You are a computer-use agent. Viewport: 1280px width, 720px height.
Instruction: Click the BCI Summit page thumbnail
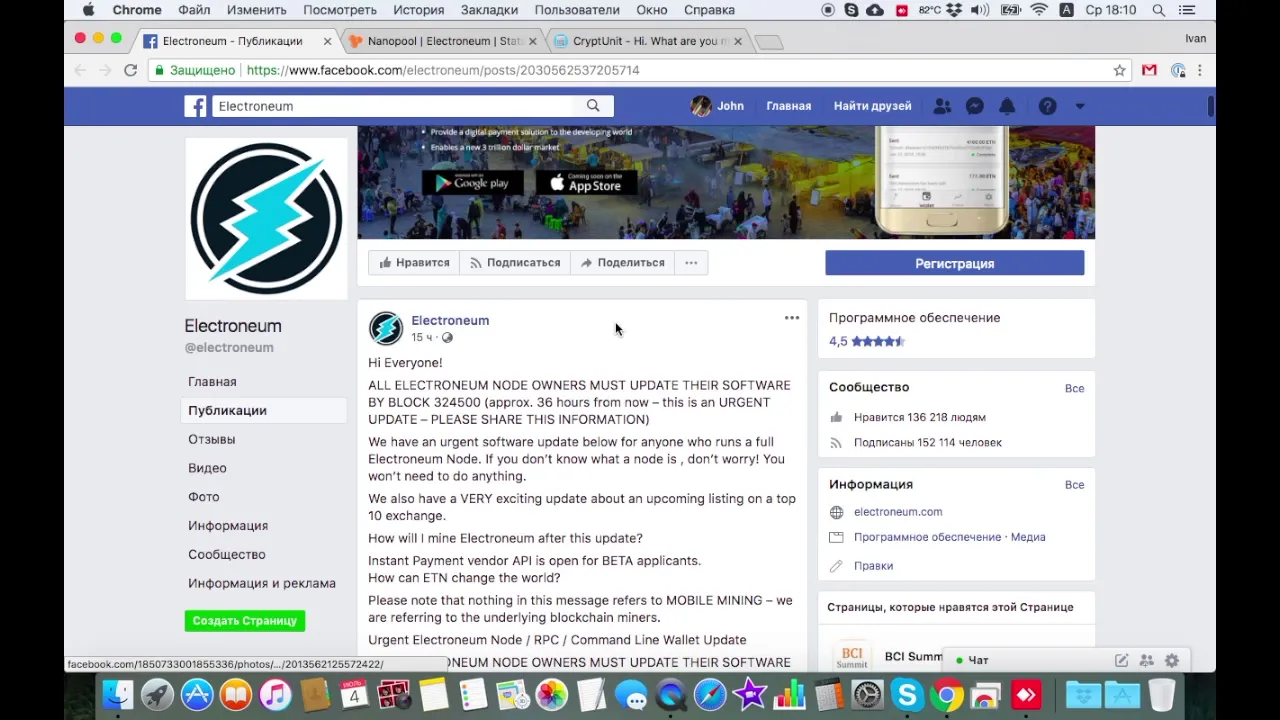click(852, 654)
